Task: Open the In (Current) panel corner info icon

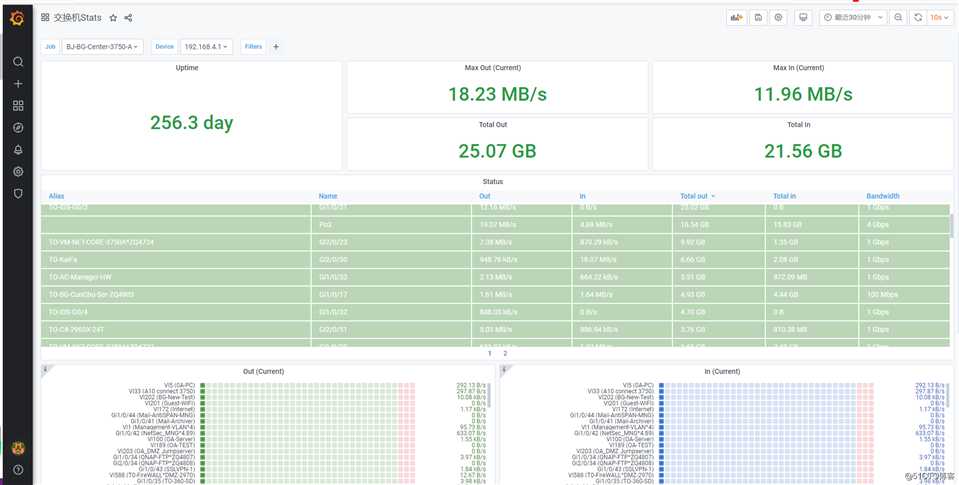Action: [x=505, y=369]
